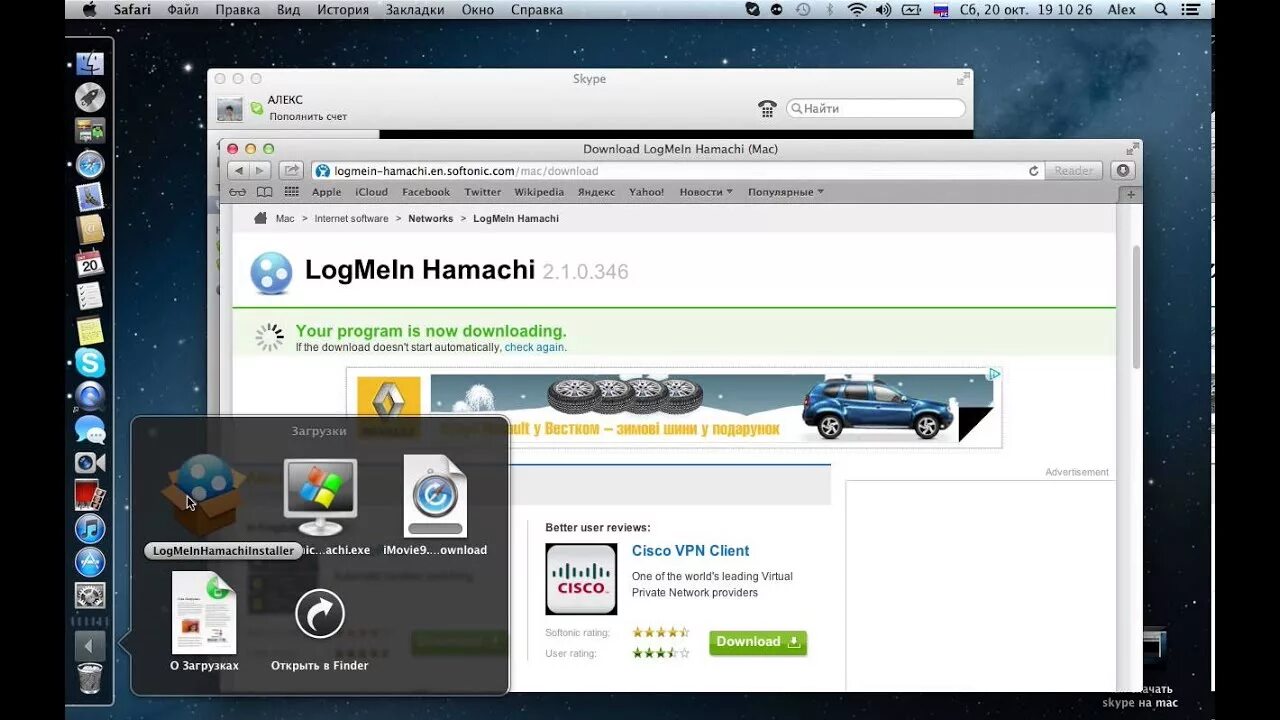The image size is (1280, 720).
Task: Open "О Загрузках" document in Downloads stack
Action: [204, 613]
